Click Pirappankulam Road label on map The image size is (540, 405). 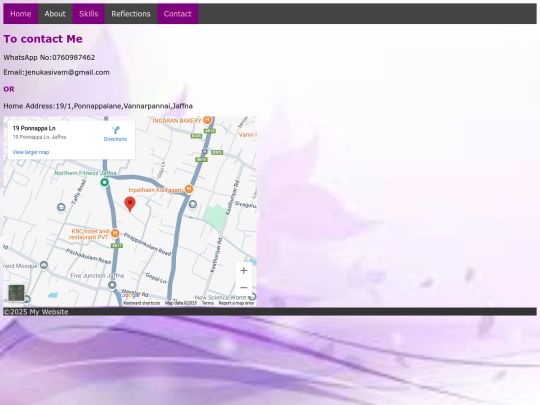147,245
